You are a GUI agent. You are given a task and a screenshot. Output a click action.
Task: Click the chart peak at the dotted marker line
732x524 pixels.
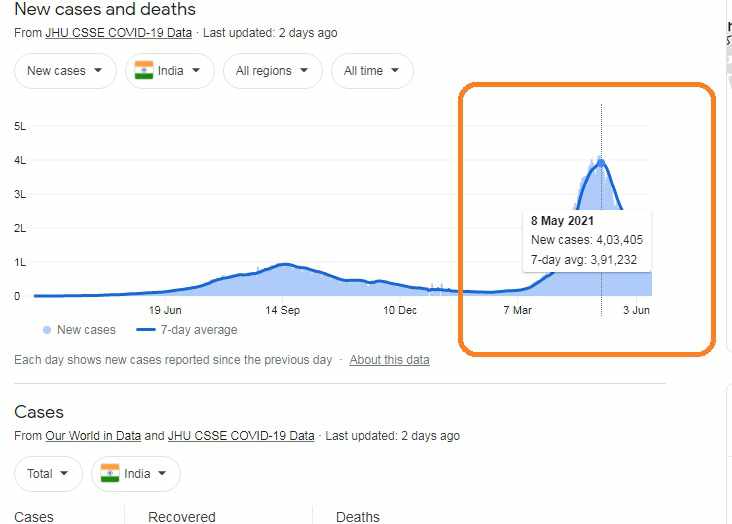(x=601, y=160)
